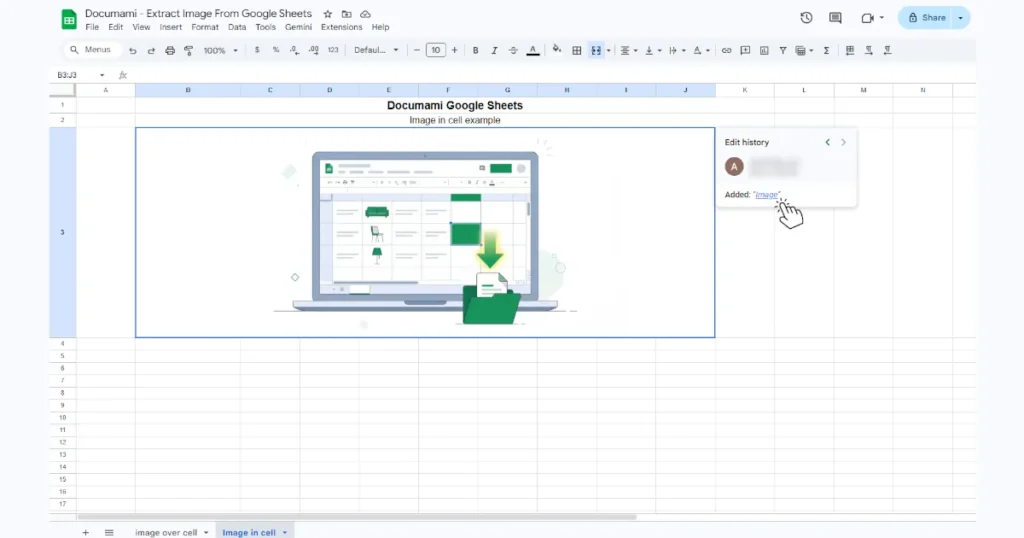
Task: Open the comments panel icon
Action: 835,18
